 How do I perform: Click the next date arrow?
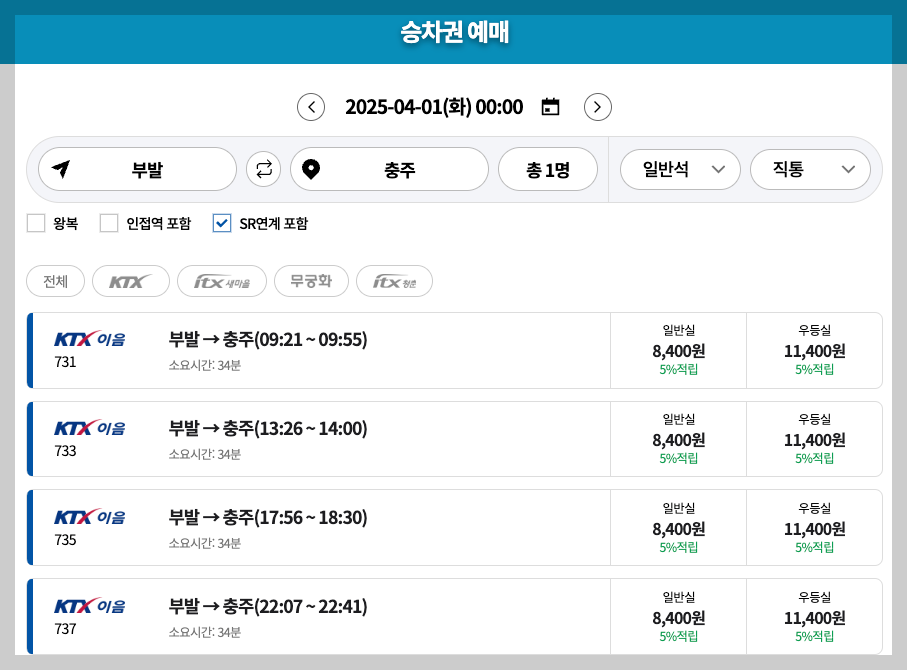pyautogui.click(x=597, y=106)
